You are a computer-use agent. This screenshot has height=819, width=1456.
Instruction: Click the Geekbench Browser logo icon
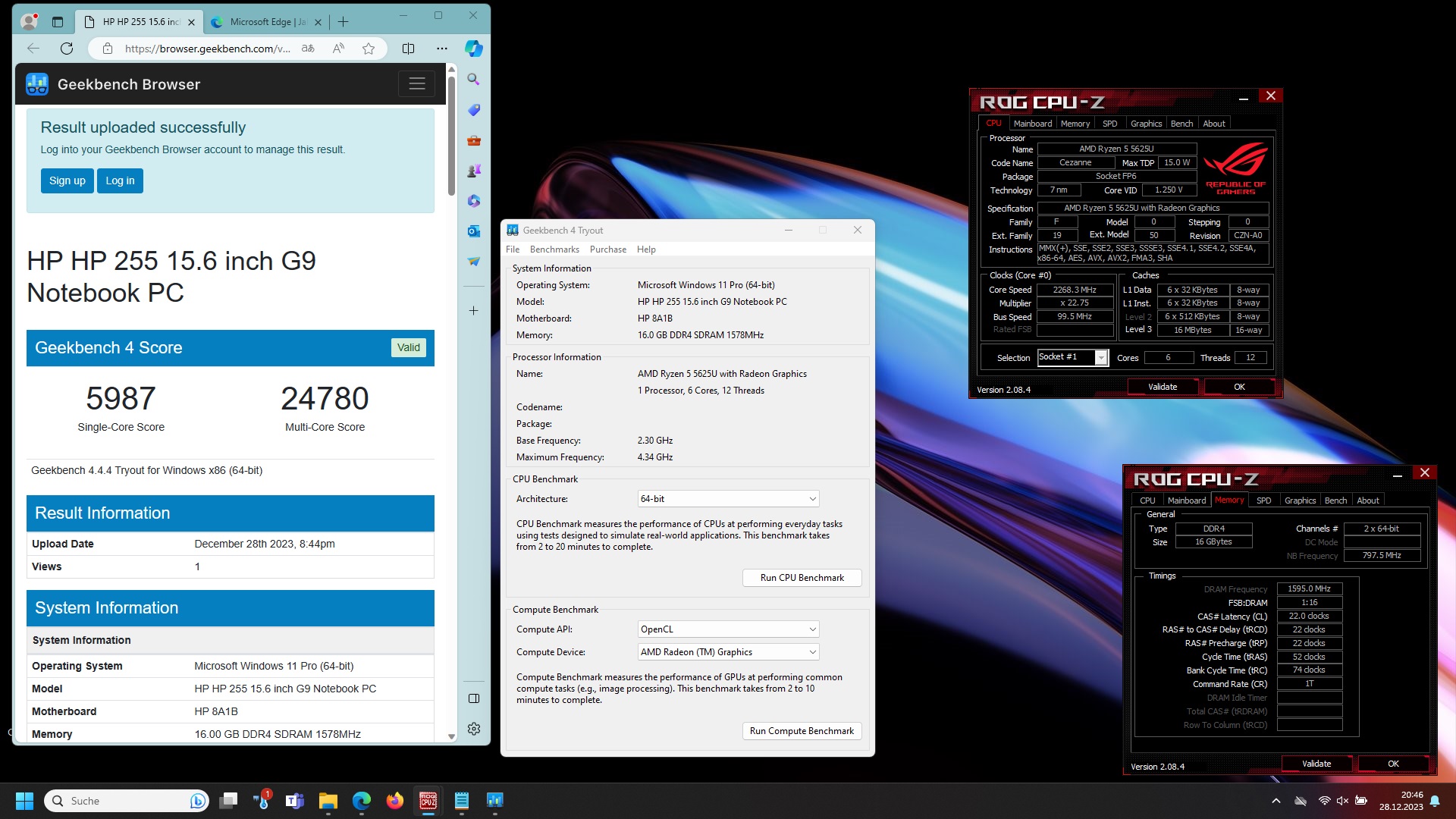point(36,84)
